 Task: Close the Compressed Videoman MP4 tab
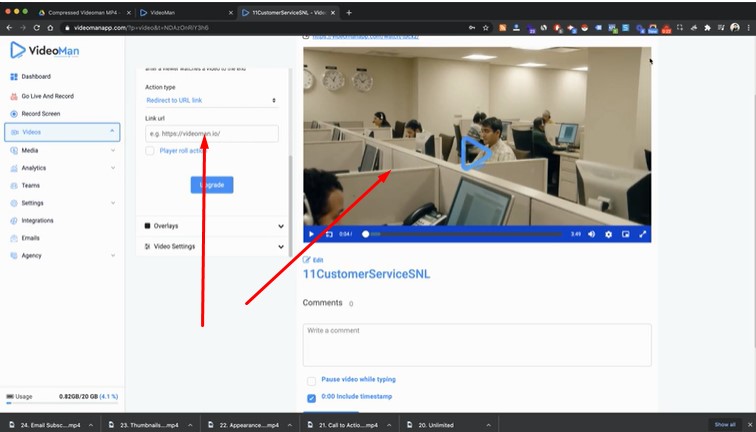click(x=129, y=13)
